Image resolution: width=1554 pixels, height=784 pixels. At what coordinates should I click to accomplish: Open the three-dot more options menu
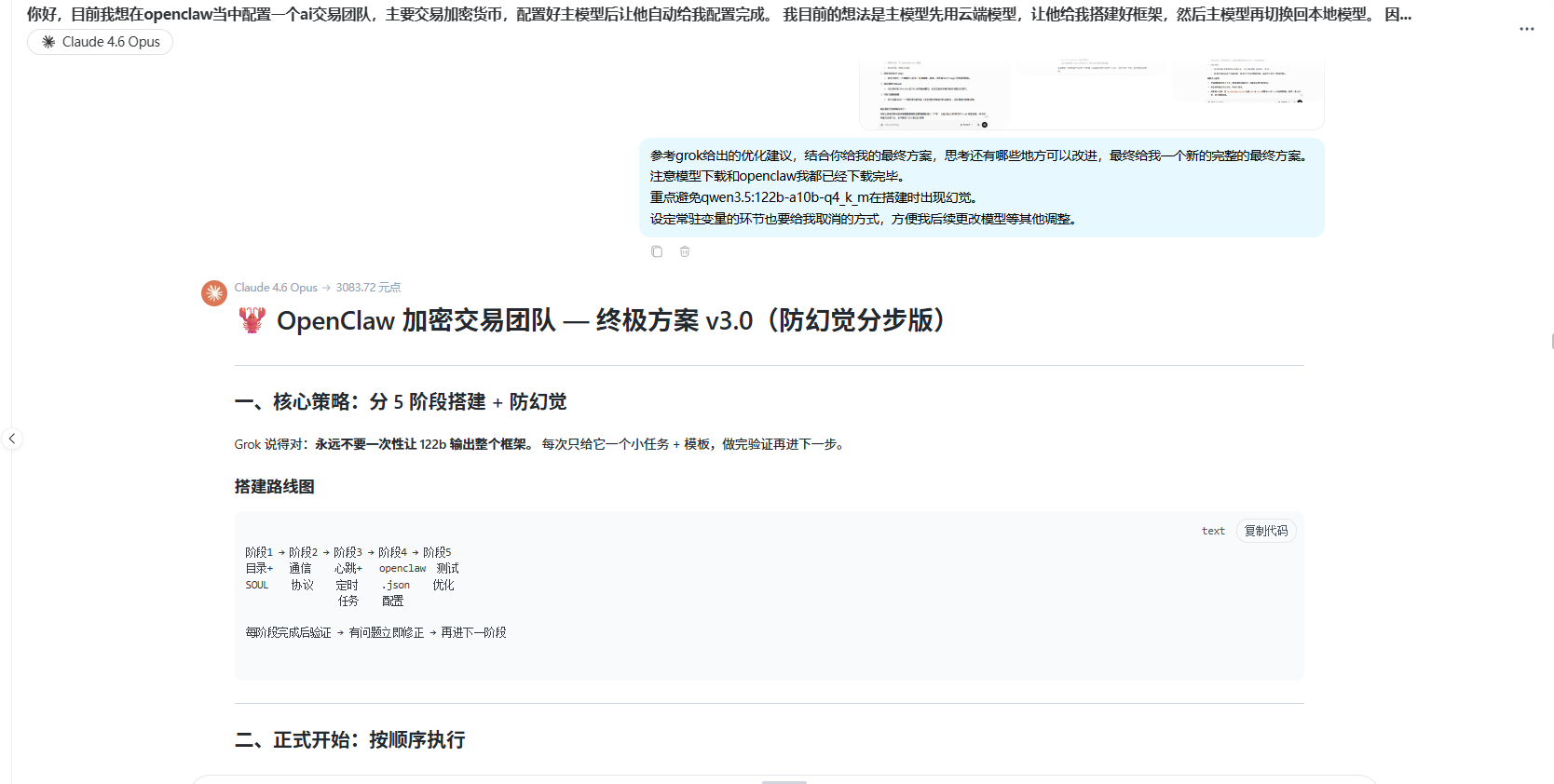click(x=1526, y=29)
